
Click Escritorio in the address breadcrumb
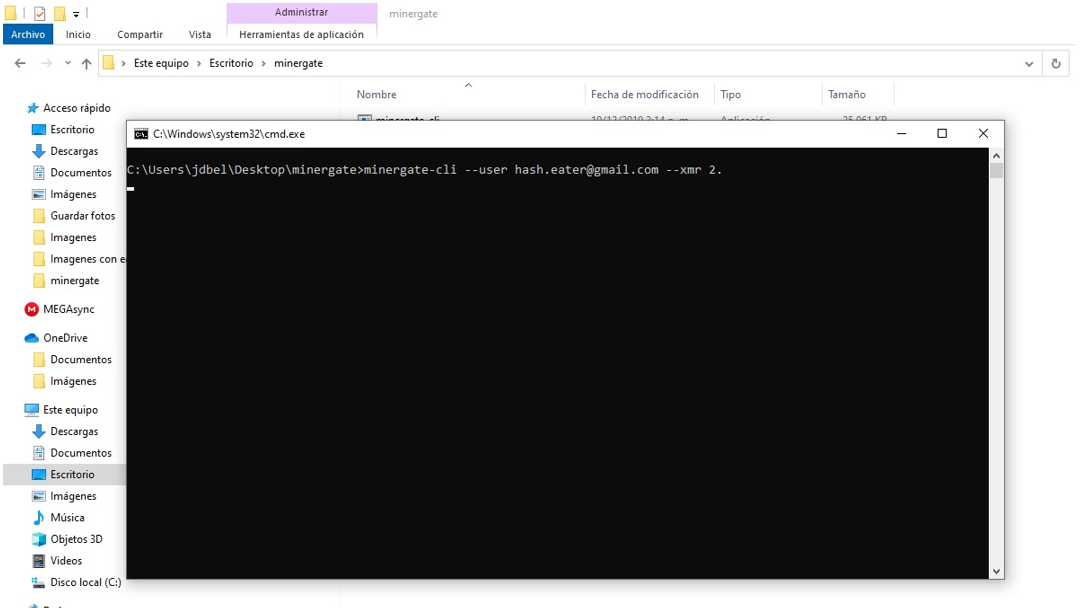pos(230,63)
